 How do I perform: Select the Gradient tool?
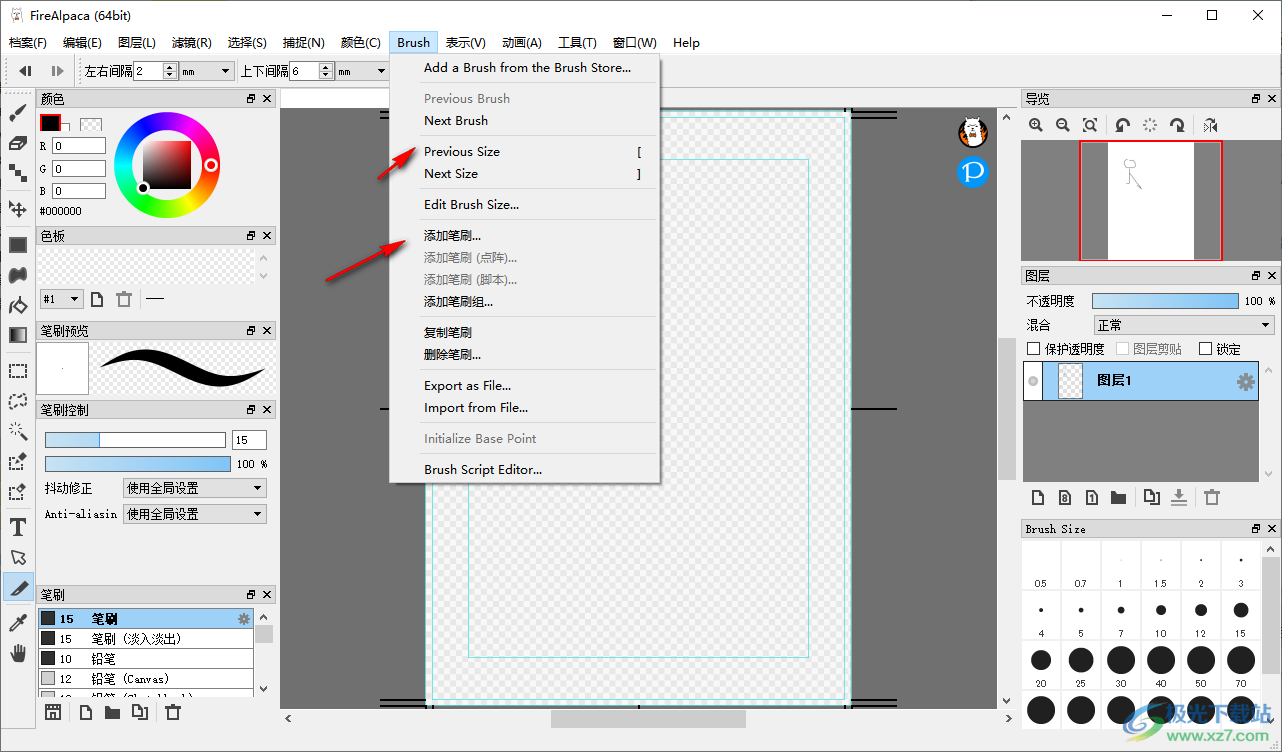tap(18, 335)
